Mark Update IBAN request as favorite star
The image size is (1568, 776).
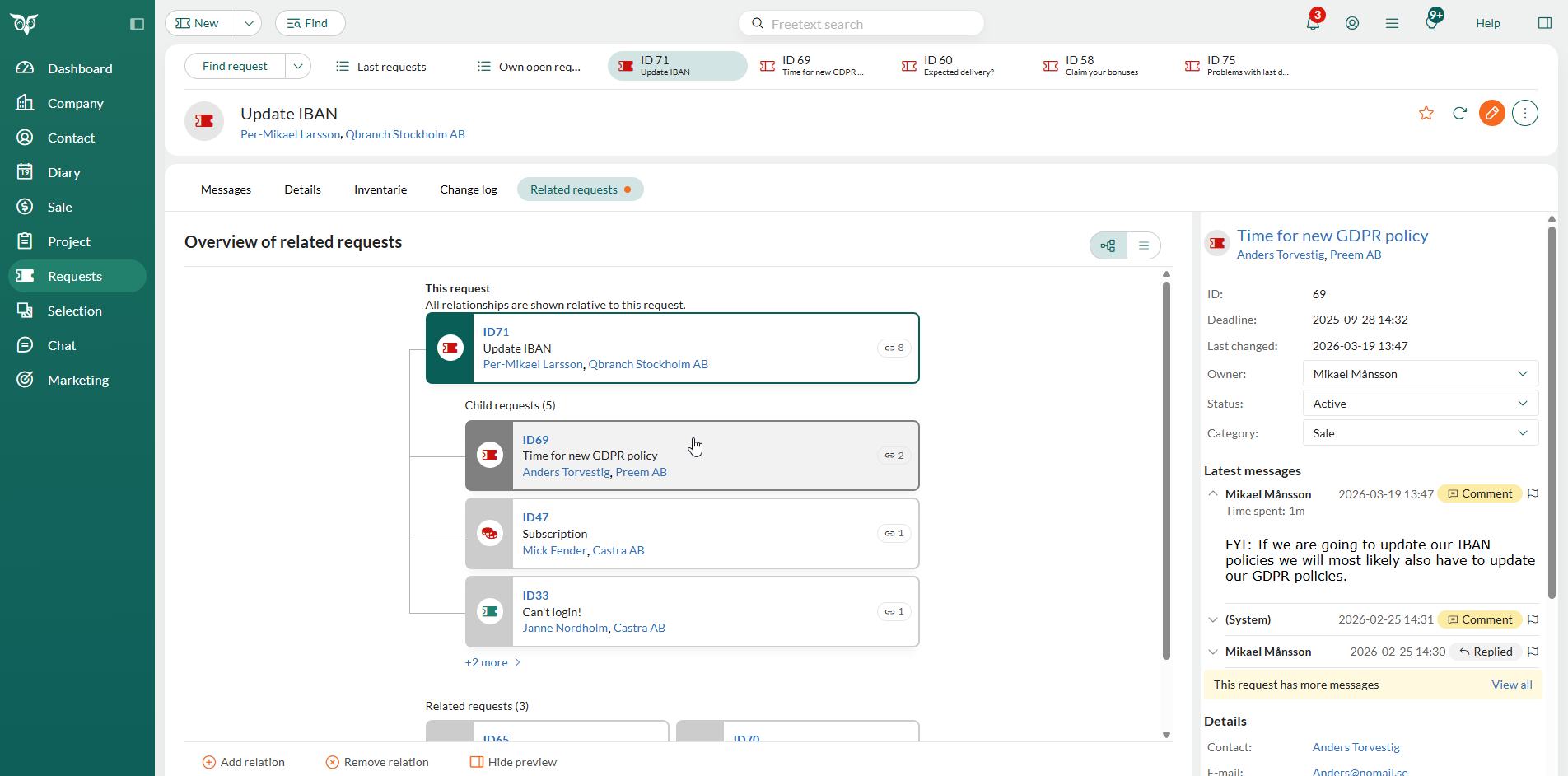click(x=1426, y=114)
